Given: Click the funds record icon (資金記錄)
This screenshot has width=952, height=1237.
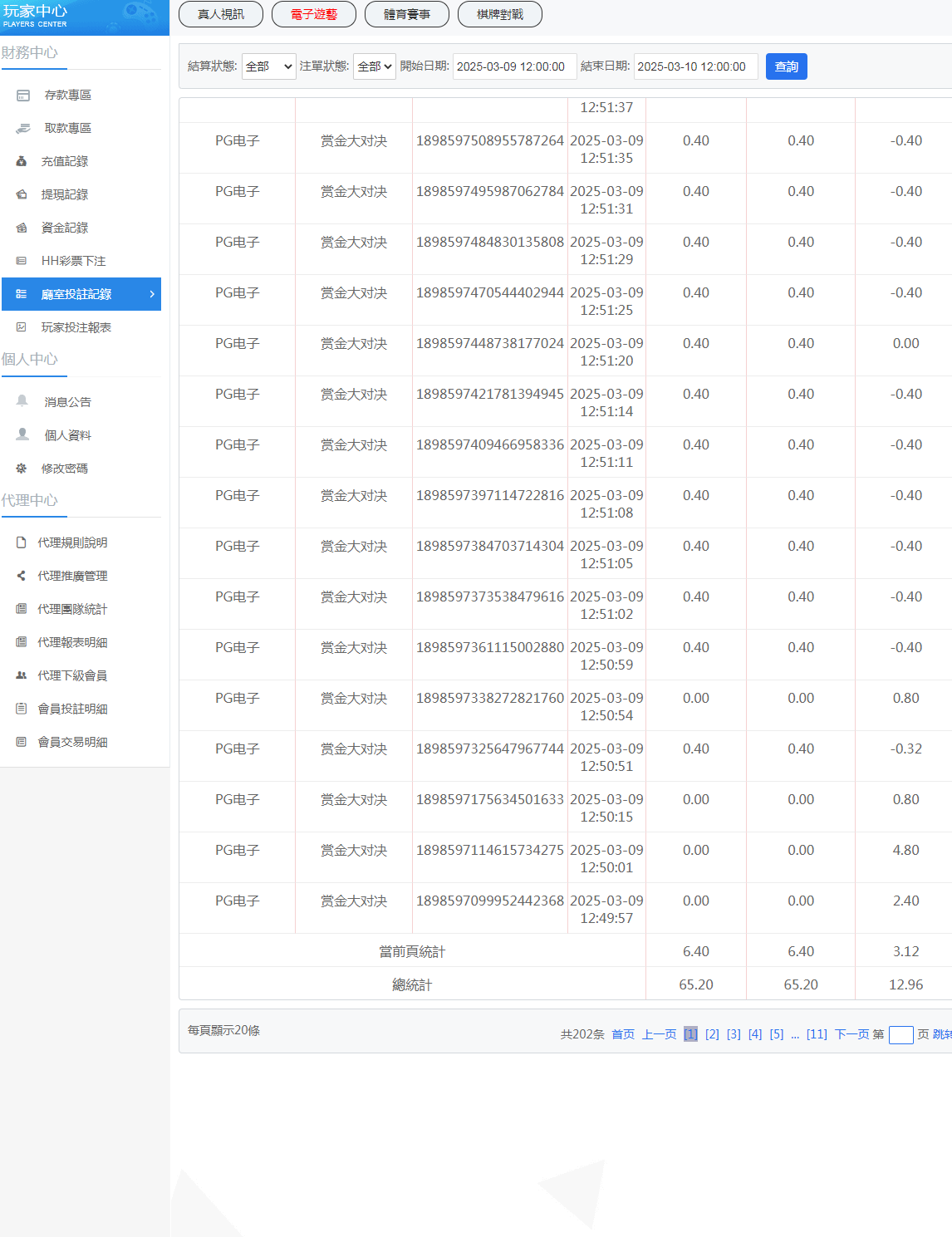Looking at the screenshot, I should click(22, 228).
